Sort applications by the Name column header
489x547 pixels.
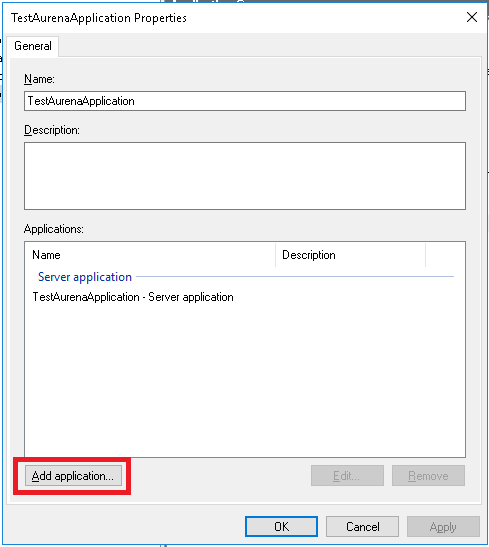150,255
